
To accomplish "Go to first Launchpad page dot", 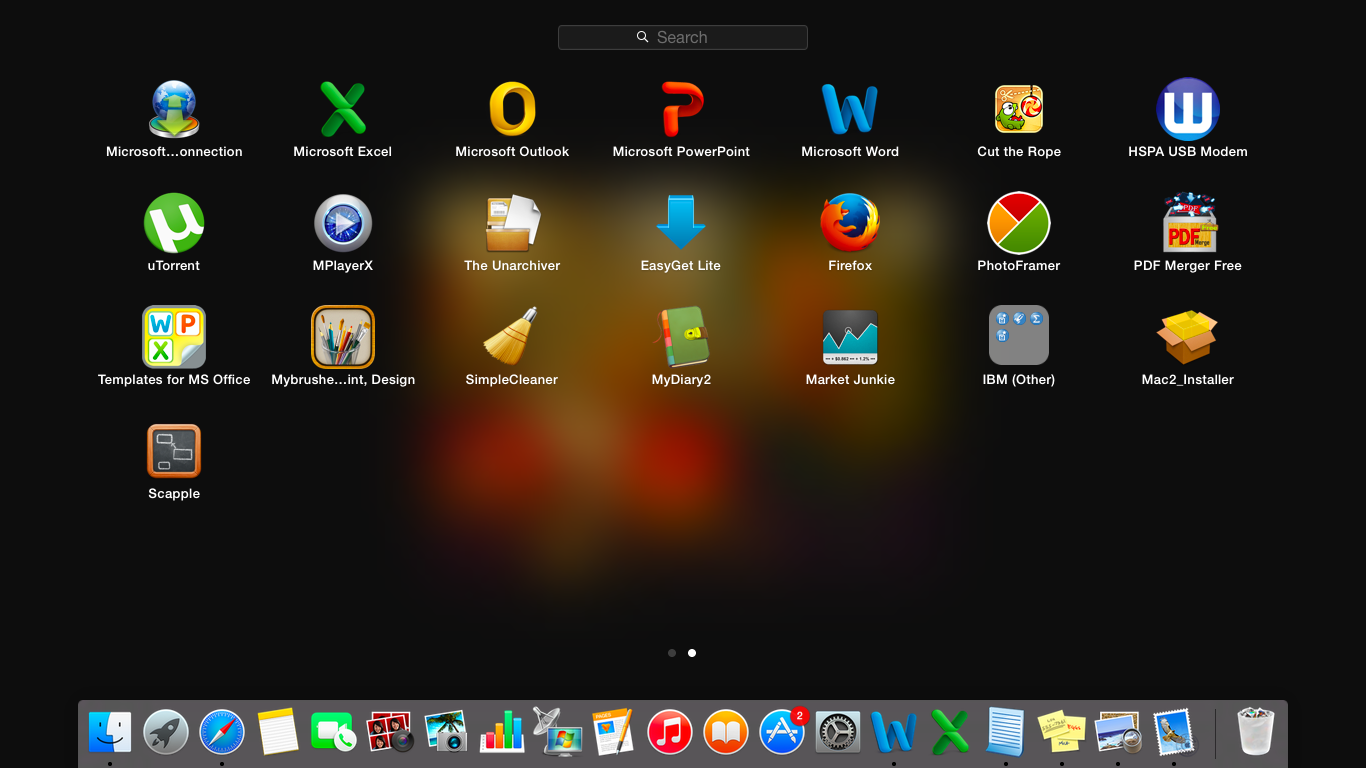I will pos(672,653).
